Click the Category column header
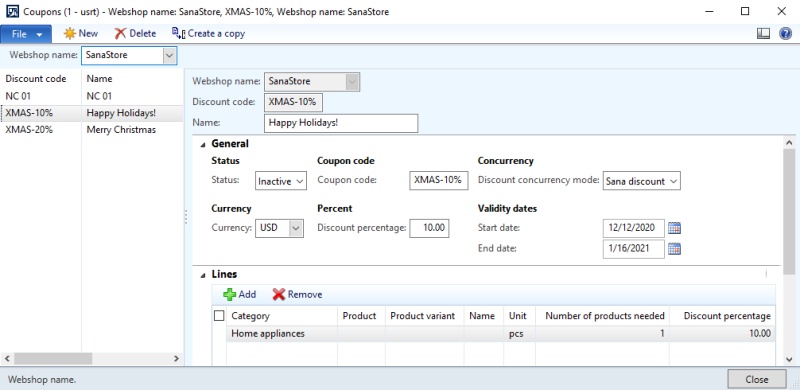 click(x=282, y=316)
